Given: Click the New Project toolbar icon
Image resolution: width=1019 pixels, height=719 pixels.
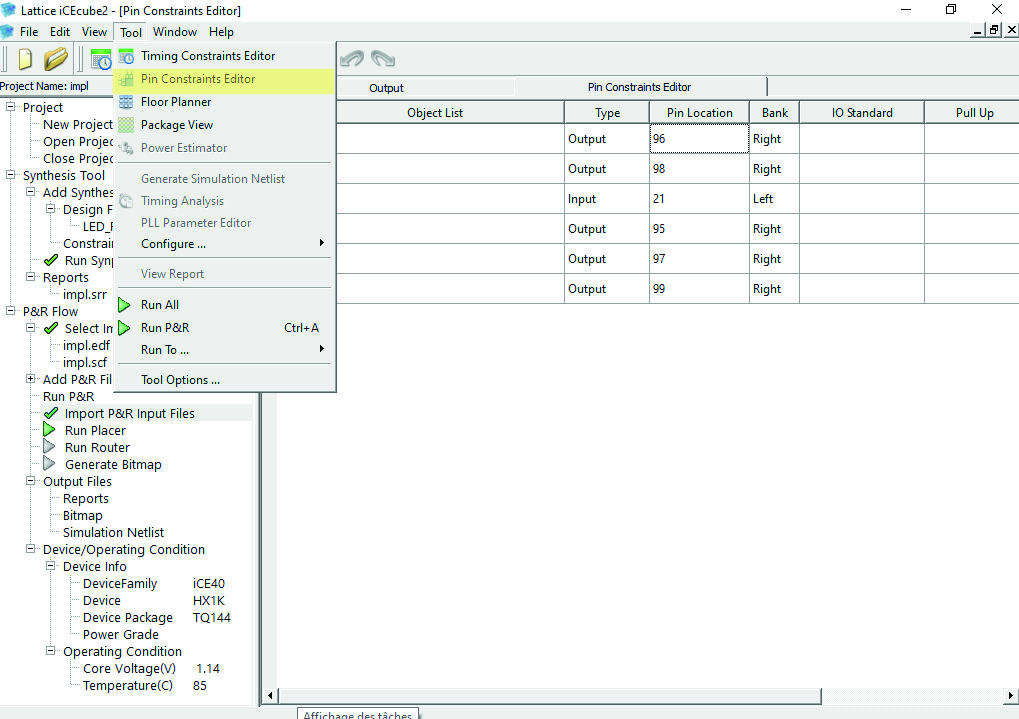Looking at the screenshot, I should [x=25, y=59].
